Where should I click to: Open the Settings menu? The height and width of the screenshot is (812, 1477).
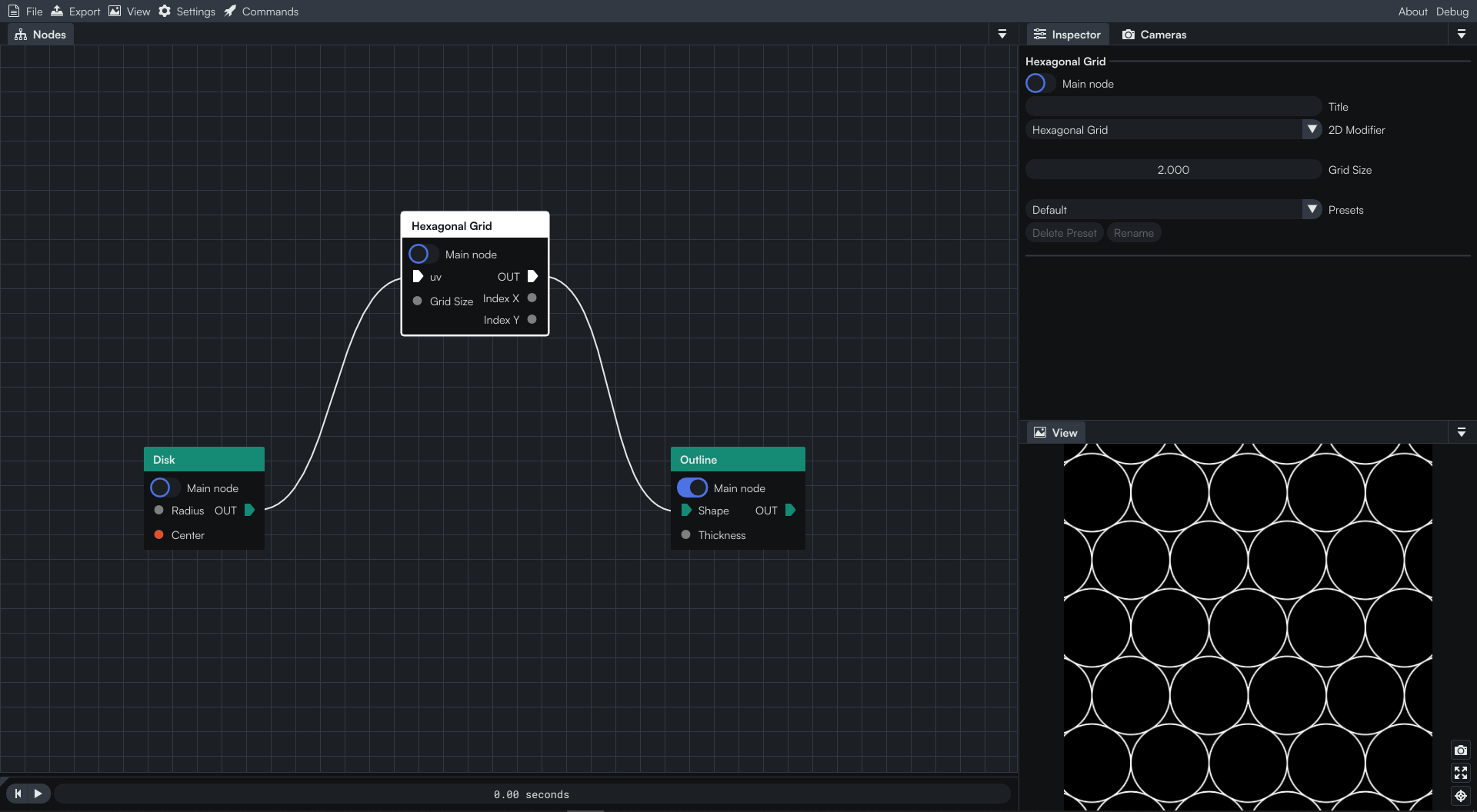(187, 12)
